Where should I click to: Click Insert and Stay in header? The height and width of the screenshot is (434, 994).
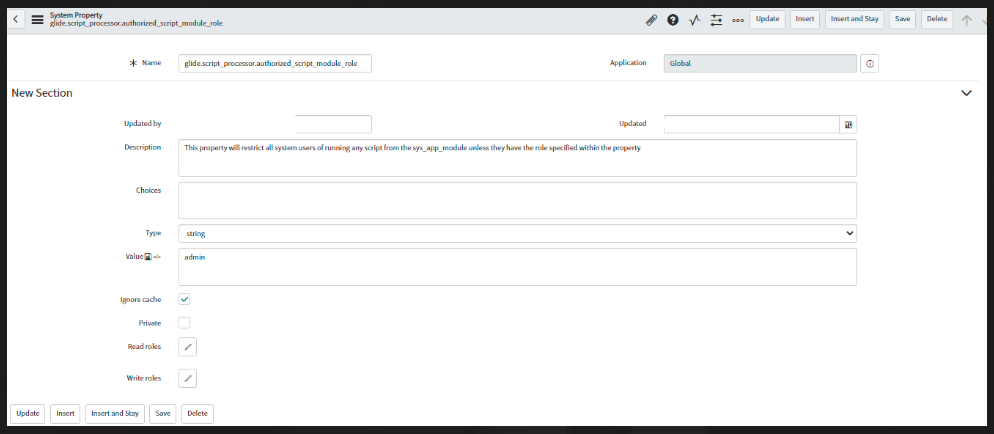(x=855, y=19)
